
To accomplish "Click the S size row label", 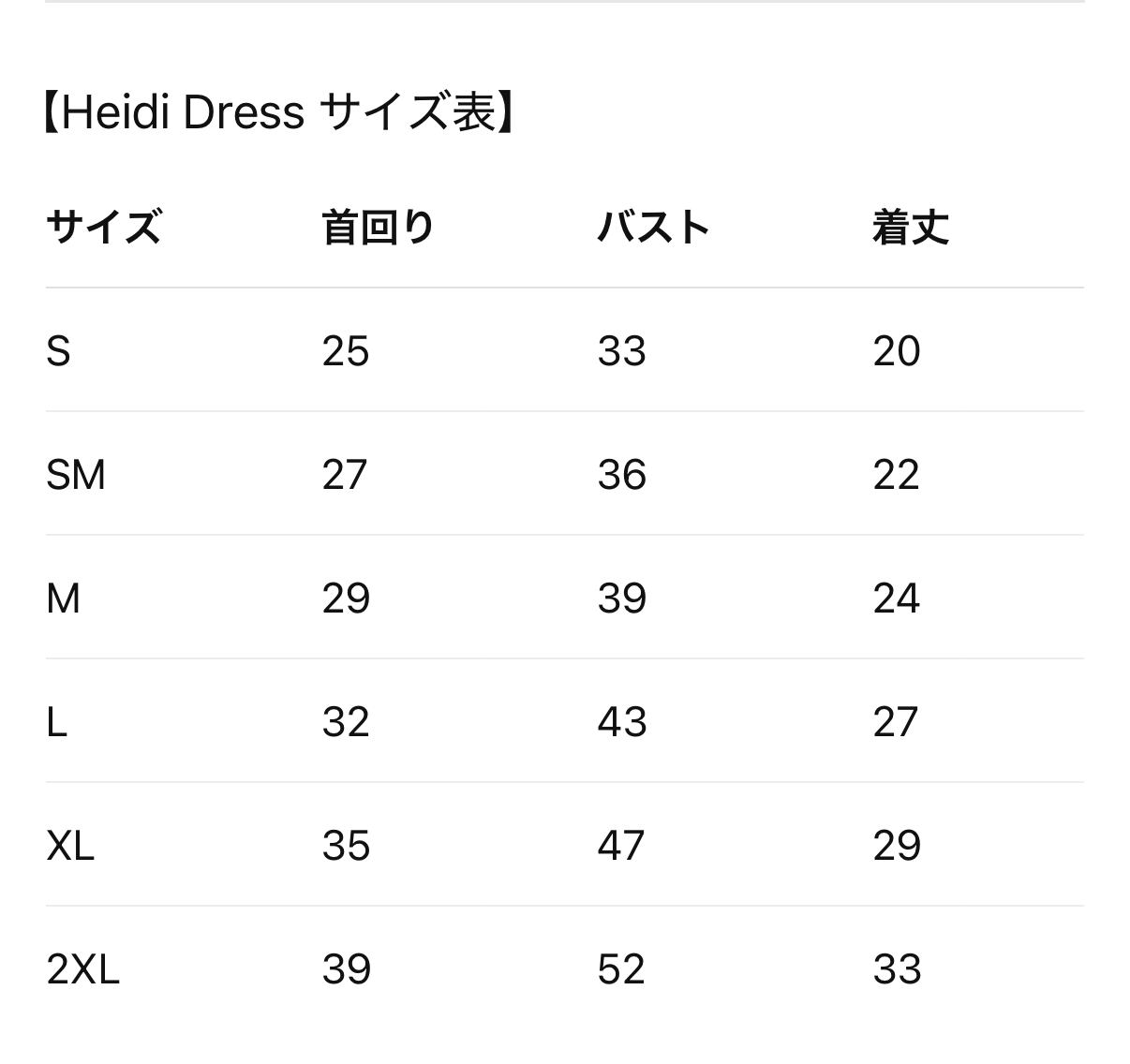I will coord(58,351).
